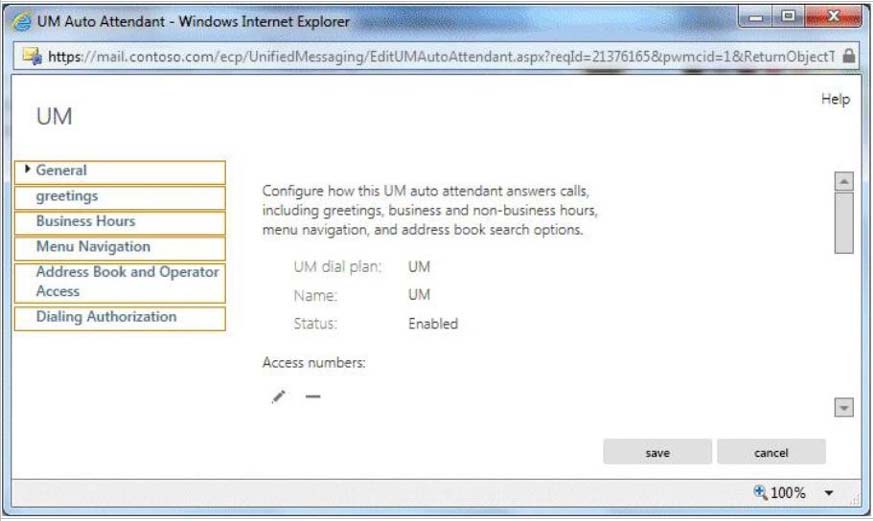This screenshot has height=521, width=873.
Task: Click the pencil edit icon under Access numbers
Action: pyautogui.click(x=279, y=397)
